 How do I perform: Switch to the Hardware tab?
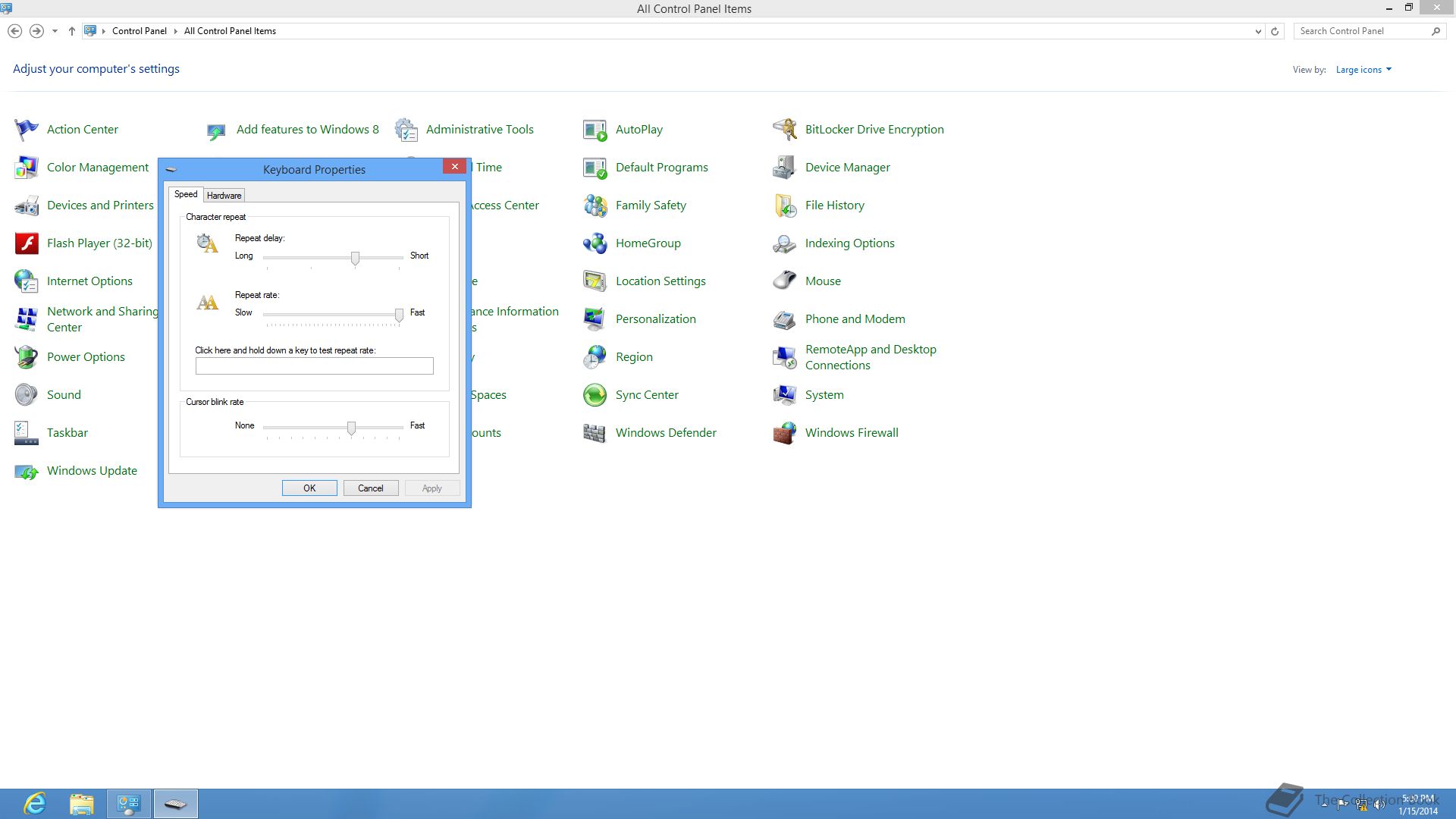(x=224, y=196)
